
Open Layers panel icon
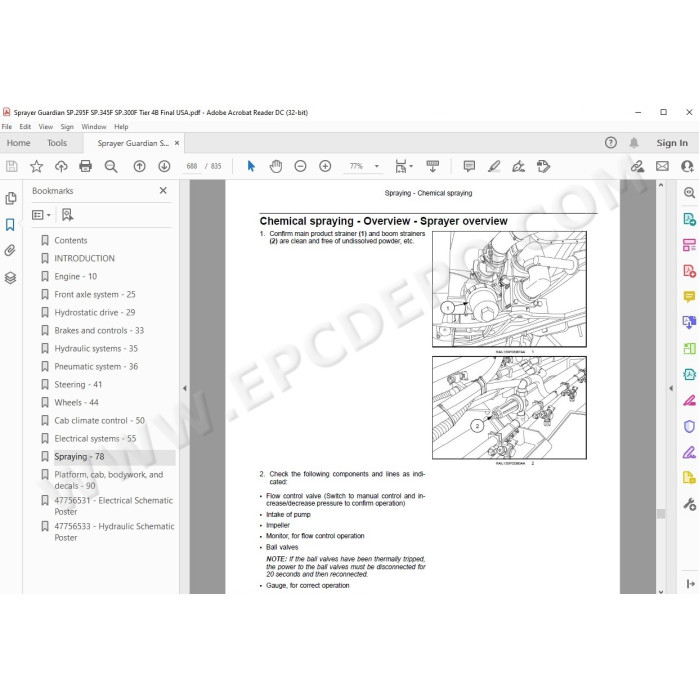pos(10,278)
